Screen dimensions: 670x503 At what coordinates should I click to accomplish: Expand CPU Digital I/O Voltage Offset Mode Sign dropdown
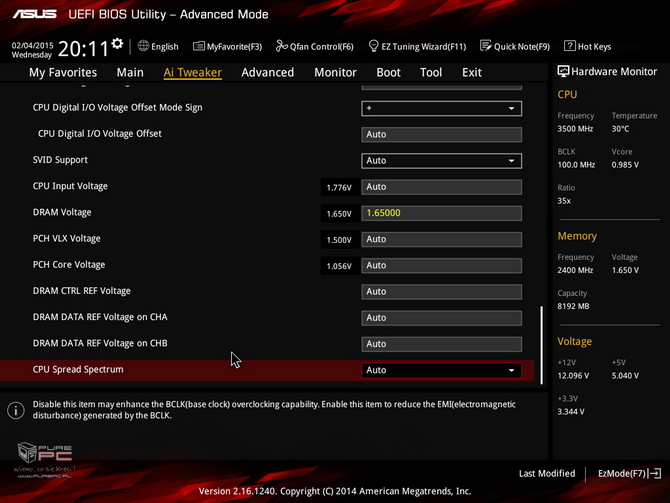click(x=441, y=108)
